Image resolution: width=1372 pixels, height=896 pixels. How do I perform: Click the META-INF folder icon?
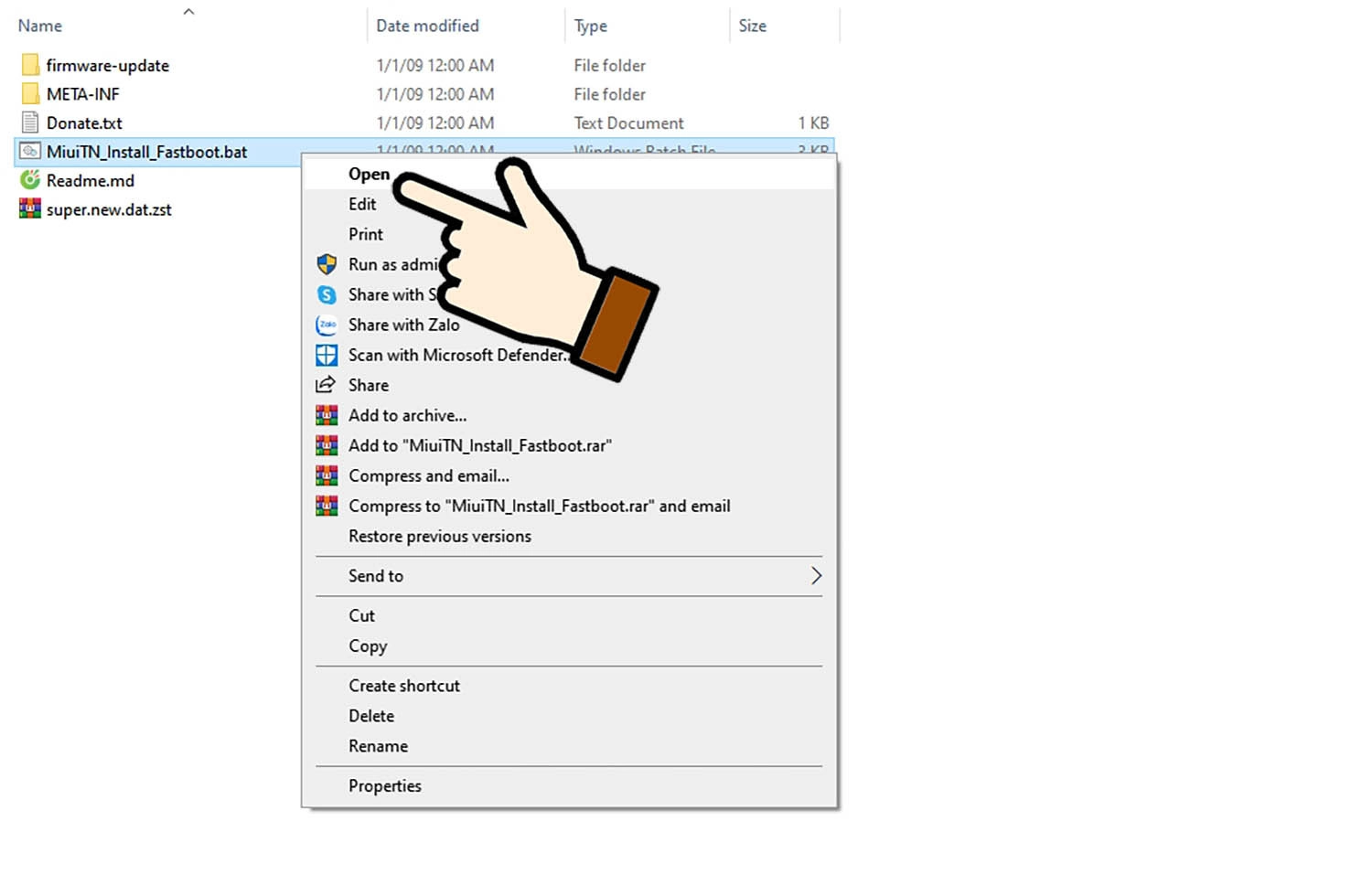(x=30, y=93)
